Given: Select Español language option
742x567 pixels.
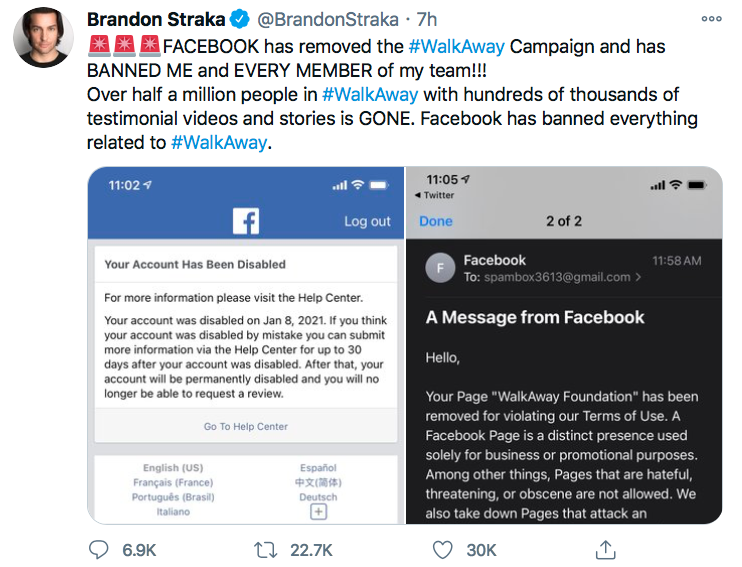Looking at the screenshot, I should (318, 468).
